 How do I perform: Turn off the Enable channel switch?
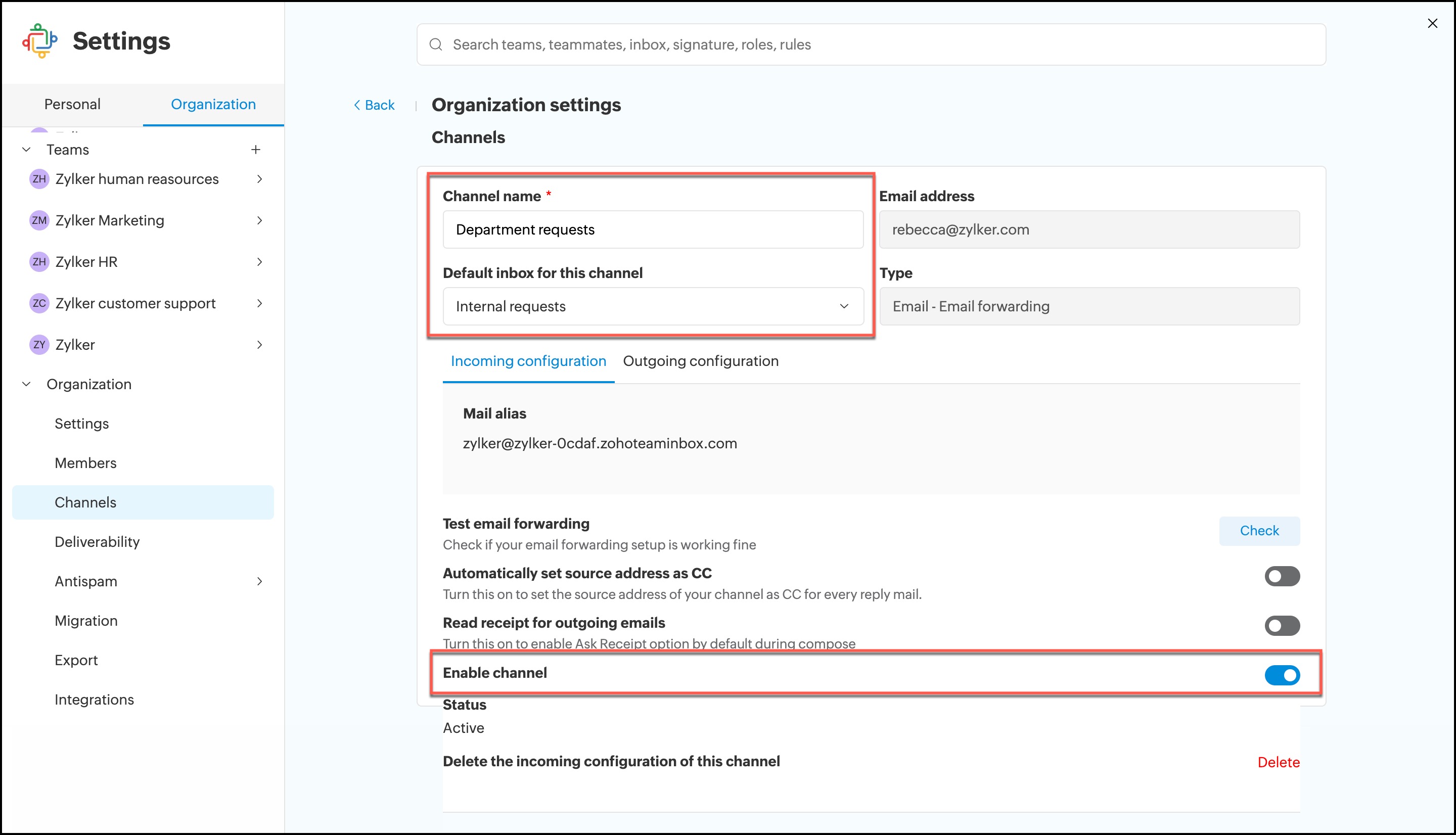1282,675
